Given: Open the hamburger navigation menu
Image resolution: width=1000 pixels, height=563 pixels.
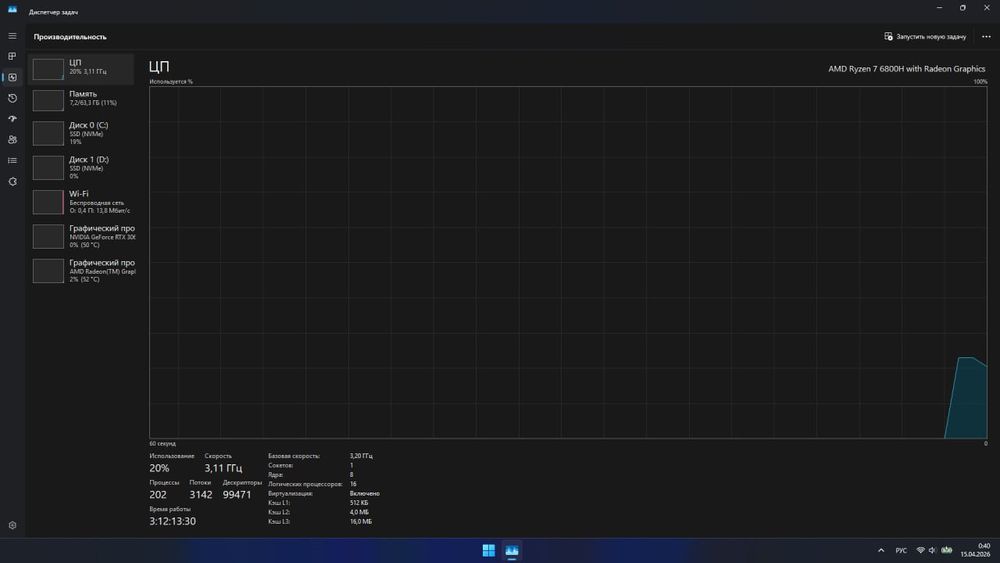Looking at the screenshot, I should (x=12, y=36).
